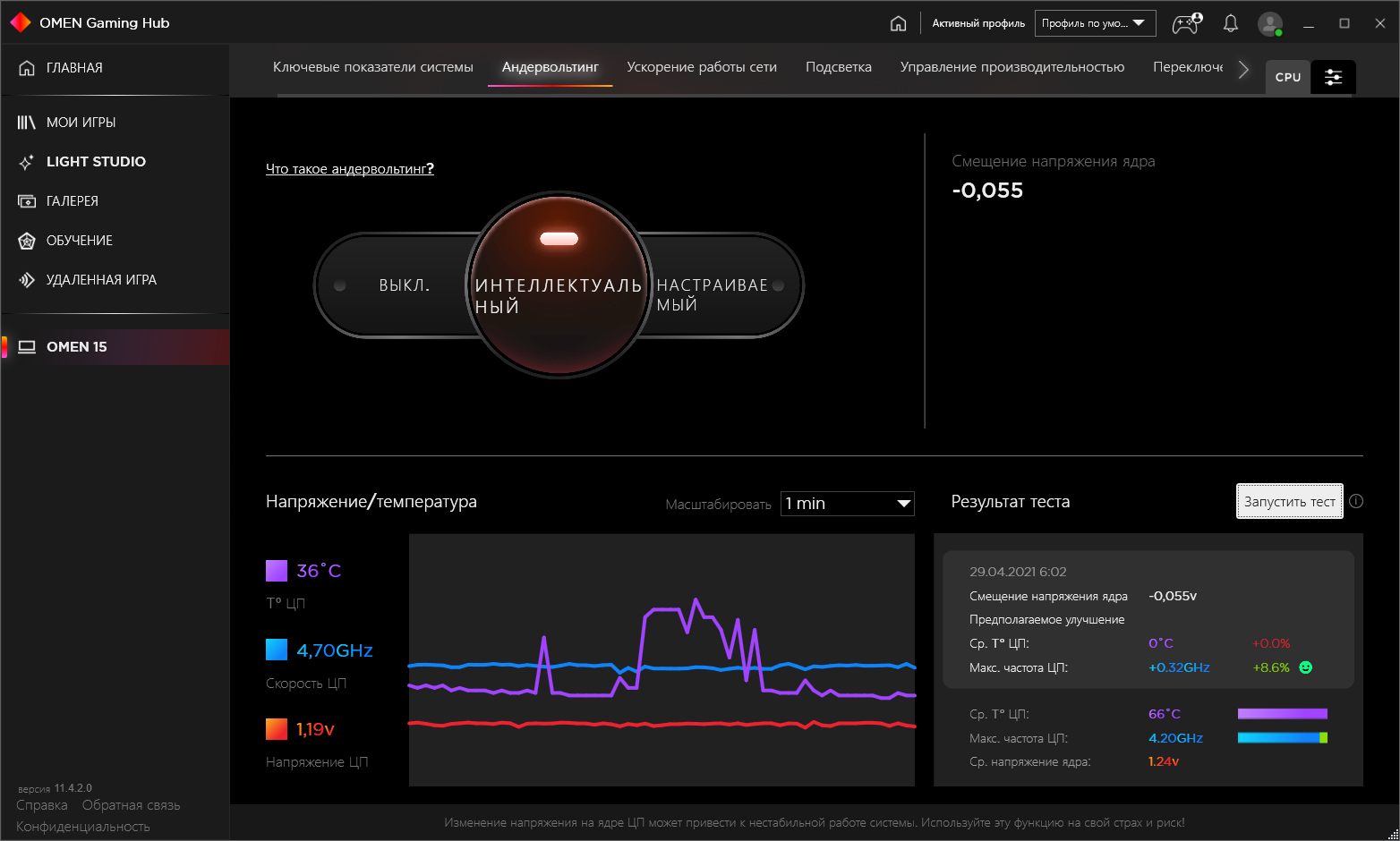Switch to Ускорение работы сети tab
Screen dimensions: 1400x841
[x=702, y=67]
